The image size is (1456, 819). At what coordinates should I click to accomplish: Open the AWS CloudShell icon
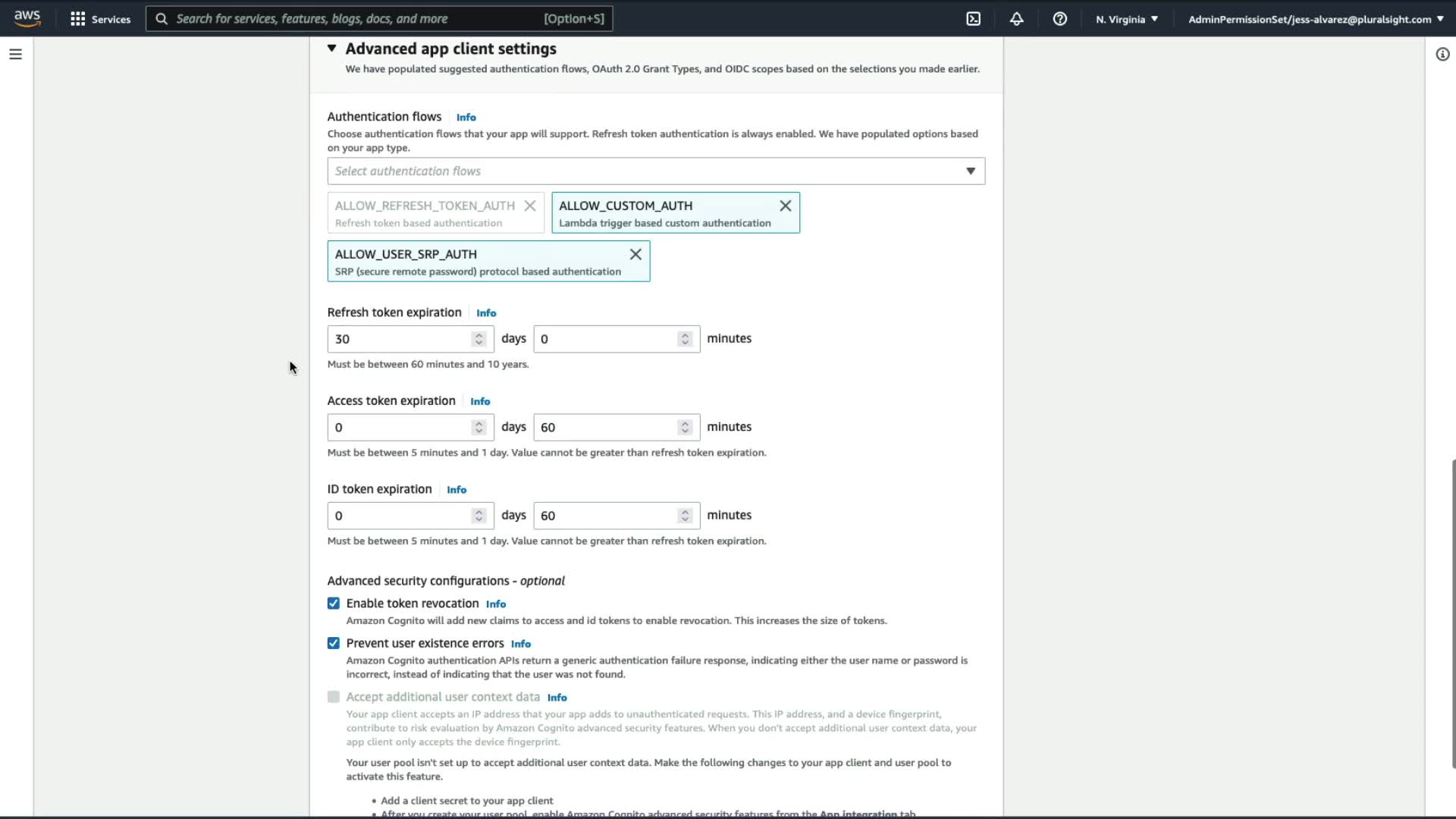click(x=974, y=19)
